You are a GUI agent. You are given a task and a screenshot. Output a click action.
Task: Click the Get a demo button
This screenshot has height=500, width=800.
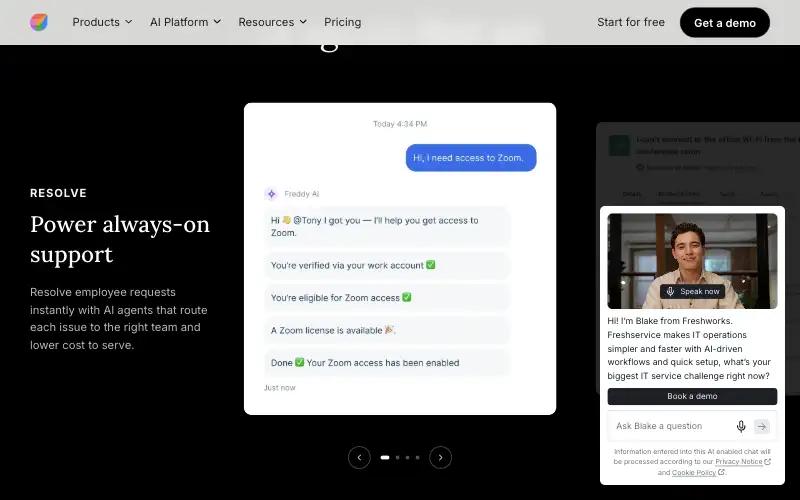pos(724,22)
